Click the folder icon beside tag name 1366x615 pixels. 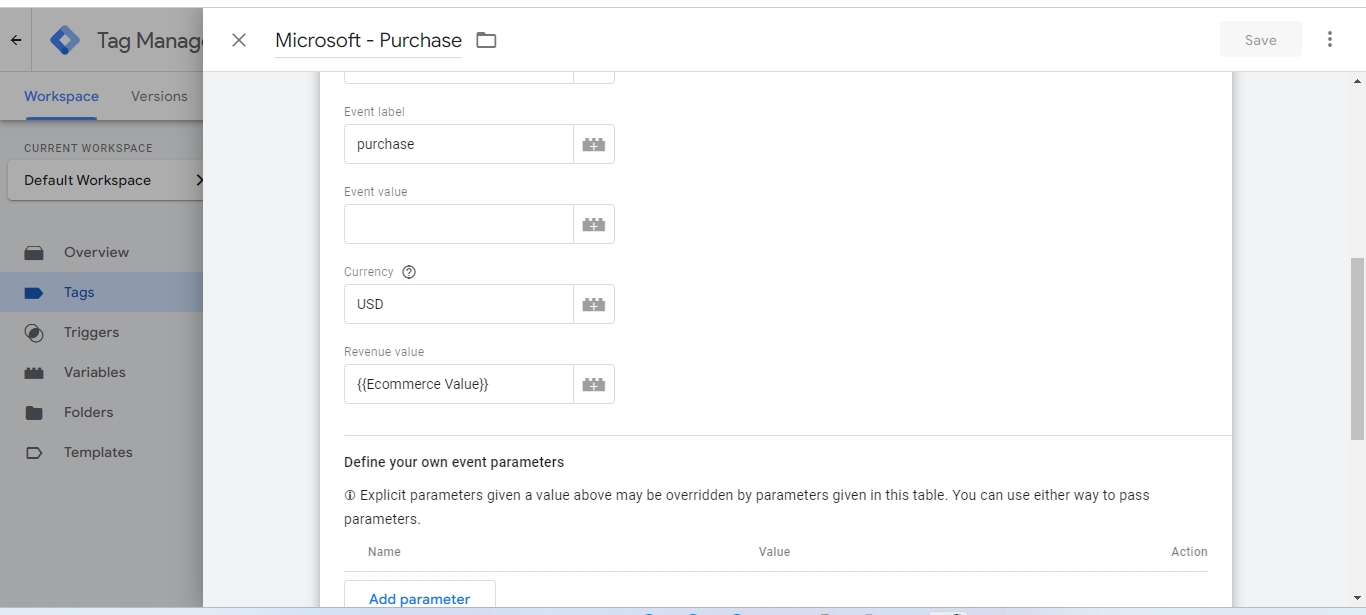[486, 40]
